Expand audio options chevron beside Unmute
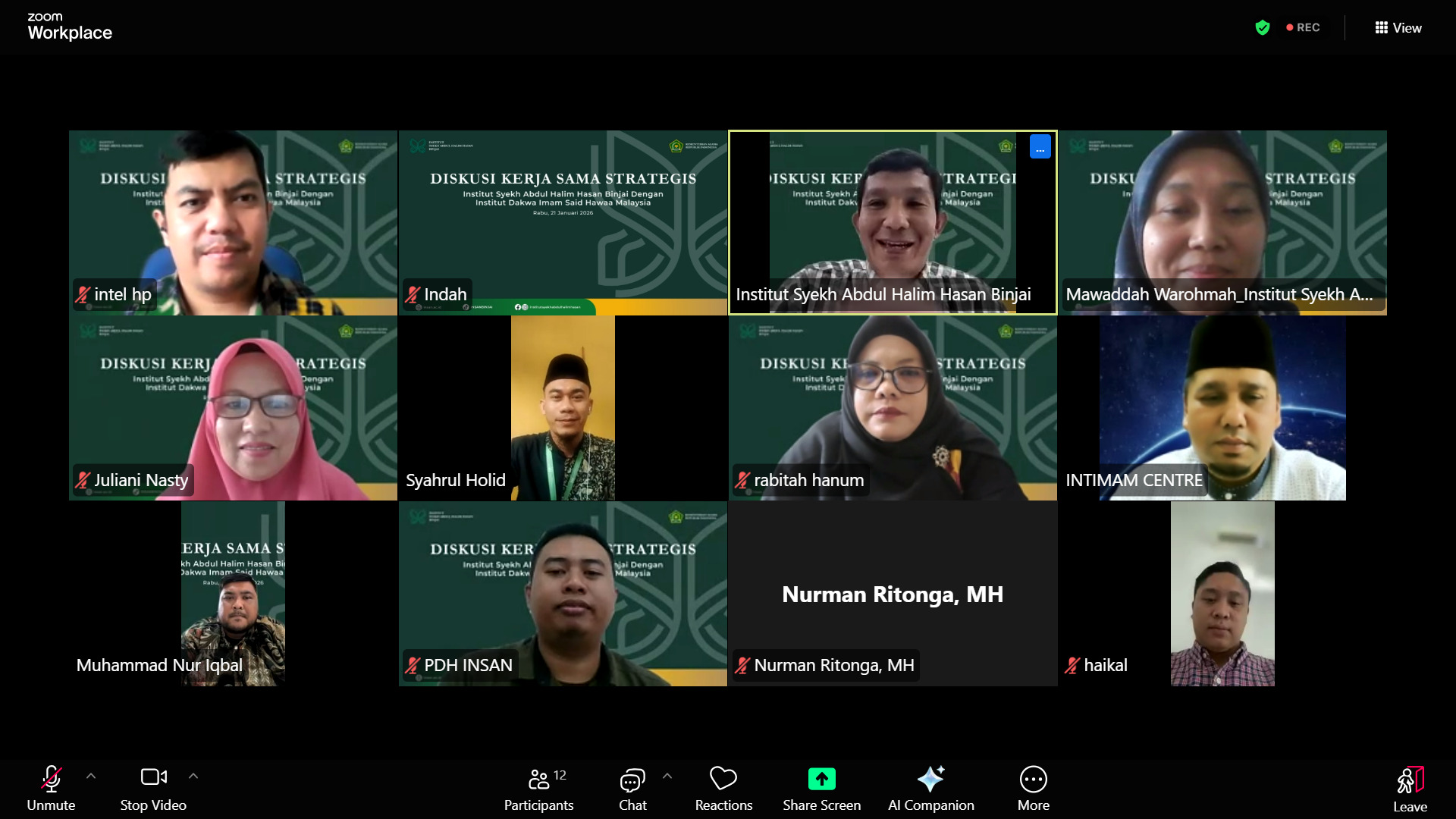 (x=91, y=776)
